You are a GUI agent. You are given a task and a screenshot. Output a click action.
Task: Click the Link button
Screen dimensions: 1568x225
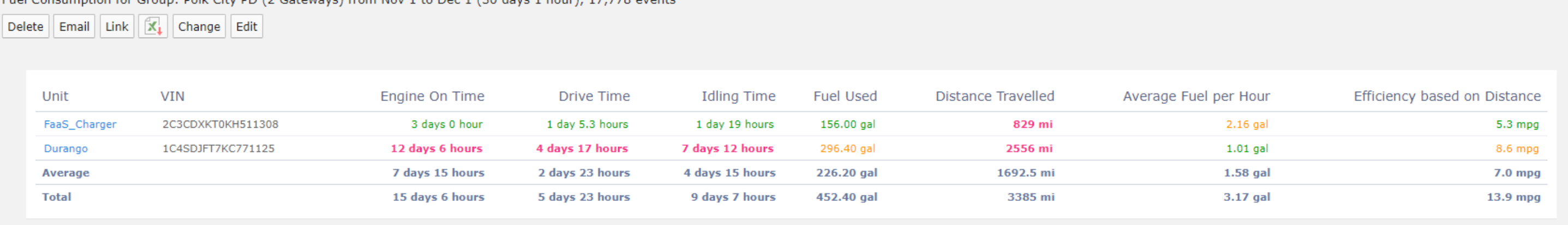tap(117, 27)
